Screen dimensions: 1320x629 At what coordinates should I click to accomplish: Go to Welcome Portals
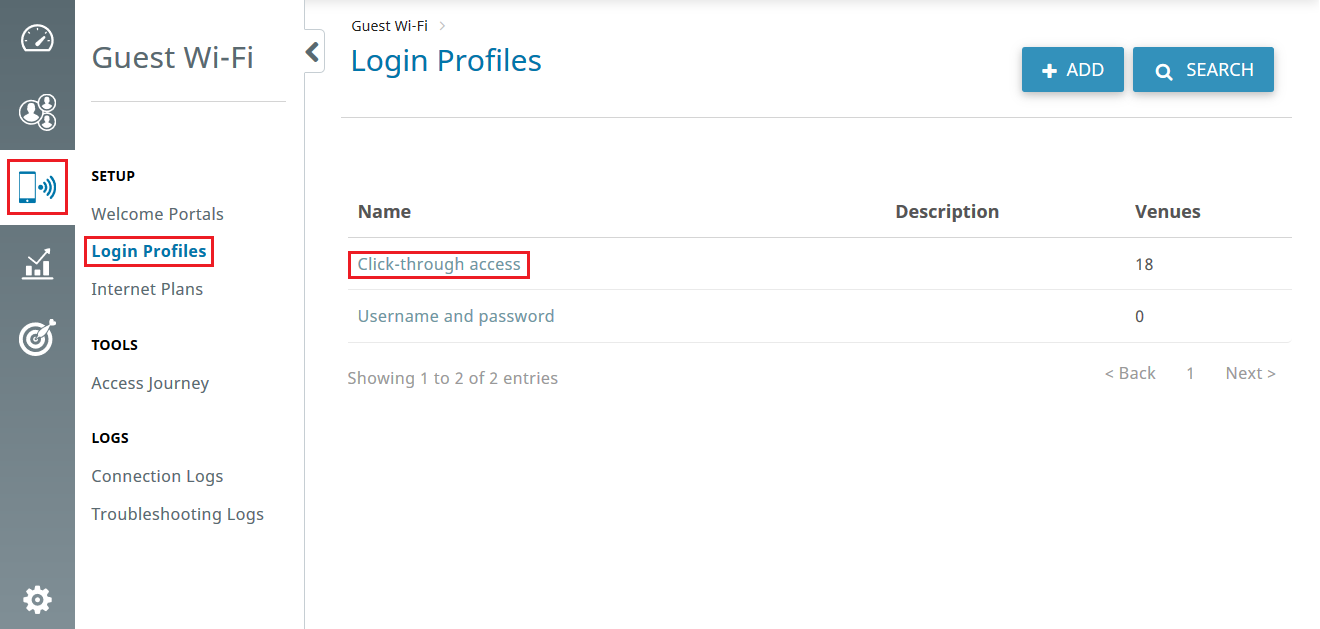point(157,214)
